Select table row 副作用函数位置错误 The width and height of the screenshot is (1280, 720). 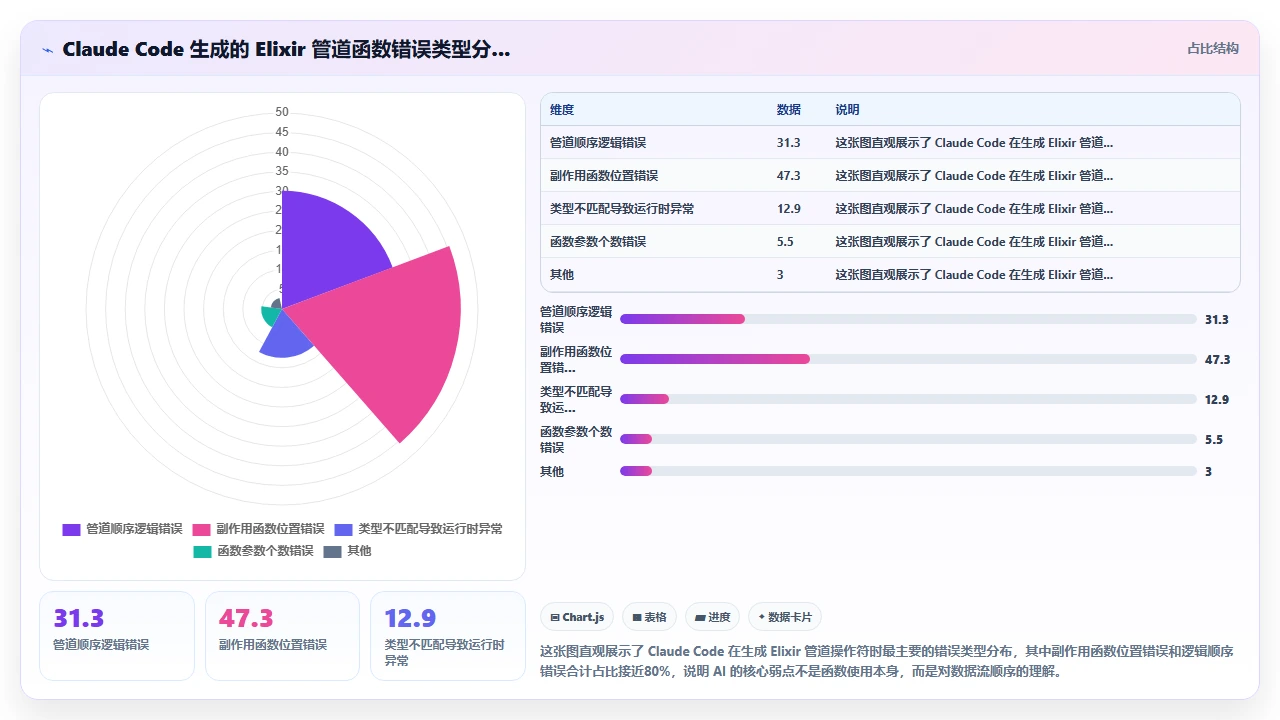[x=890, y=176]
